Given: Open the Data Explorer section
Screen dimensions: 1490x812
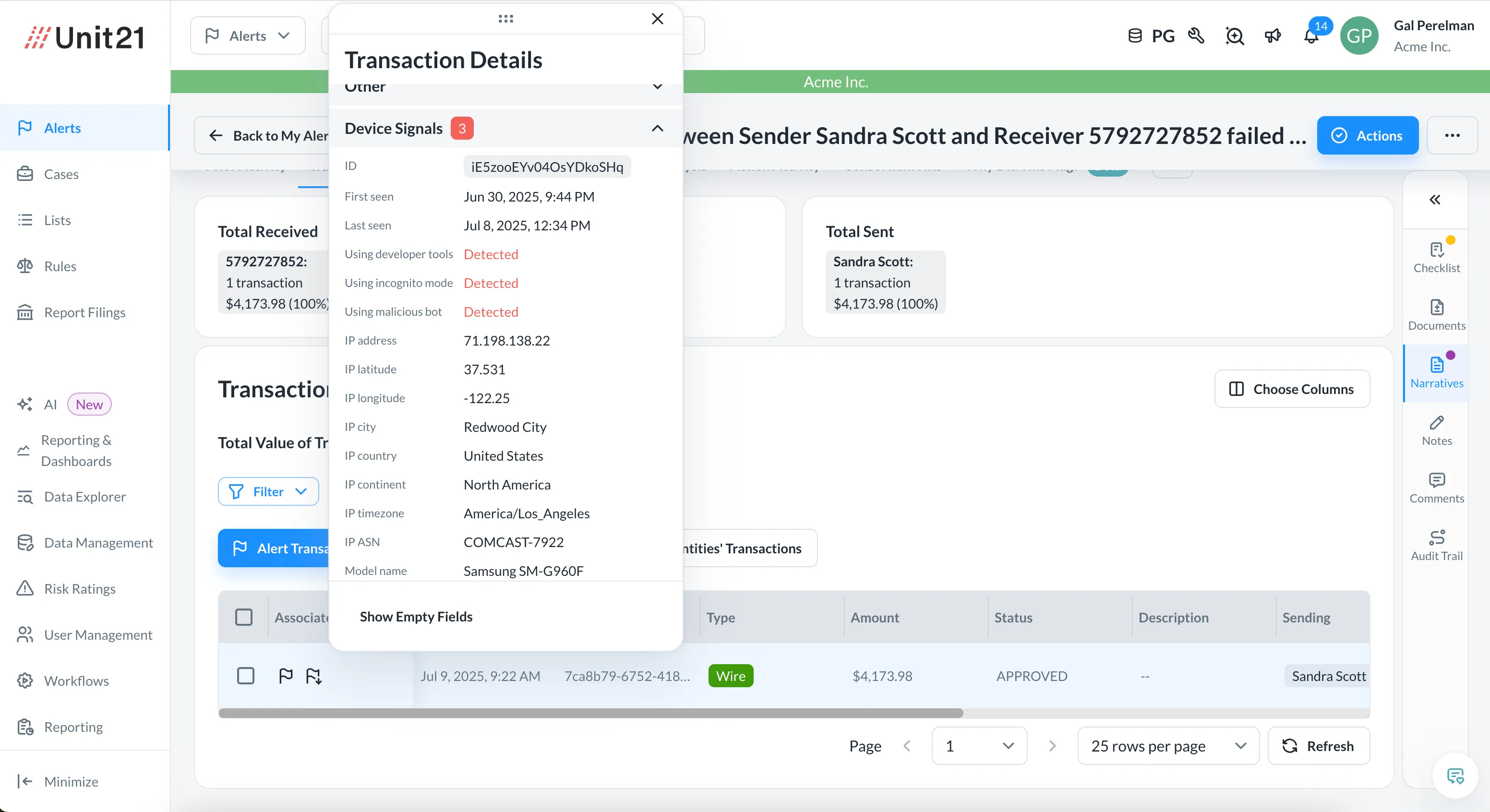Looking at the screenshot, I should pyautogui.click(x=85, y=496).
